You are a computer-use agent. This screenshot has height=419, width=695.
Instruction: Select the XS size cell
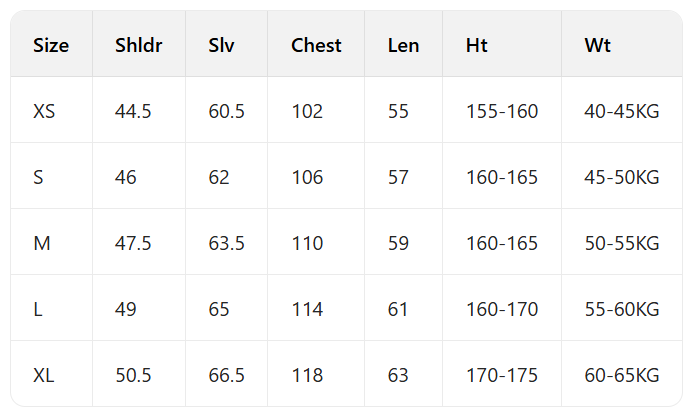tap(44, 111)
